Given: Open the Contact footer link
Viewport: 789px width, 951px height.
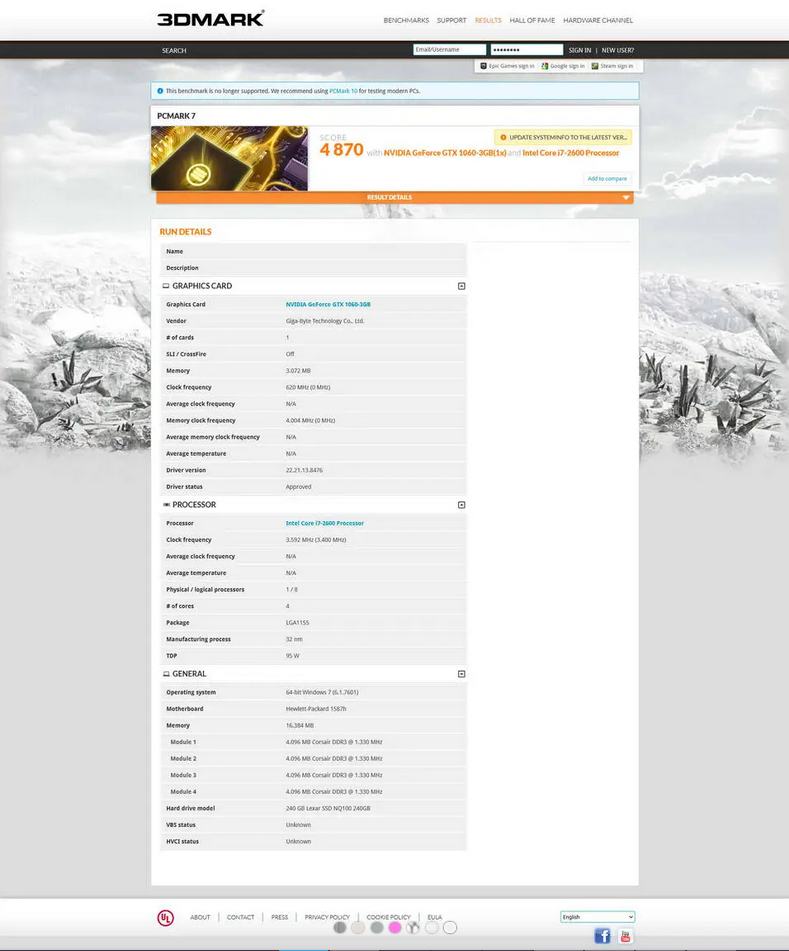Looking at the screenshot, I should point(240,917).
